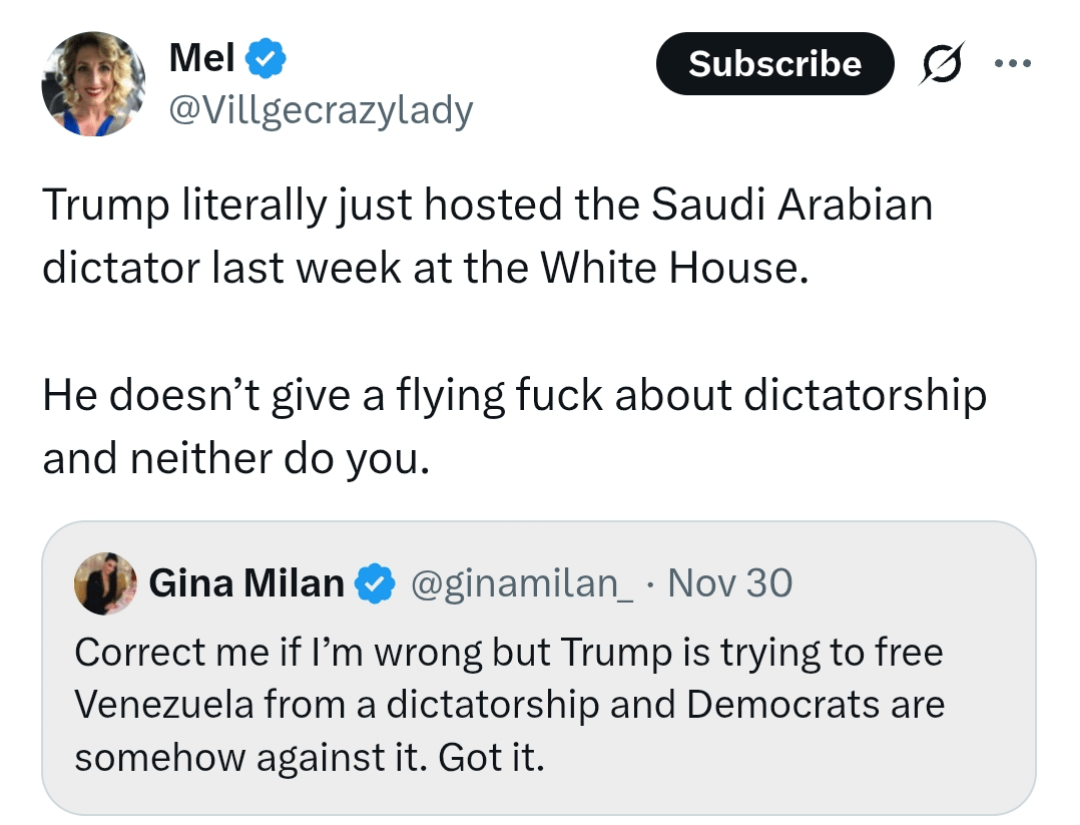The image size is (1080, 825).
Task: Click the quoted line starting "Venezuela from a dictatorship"
Action: pyautogui.click(x=510, y=705)
